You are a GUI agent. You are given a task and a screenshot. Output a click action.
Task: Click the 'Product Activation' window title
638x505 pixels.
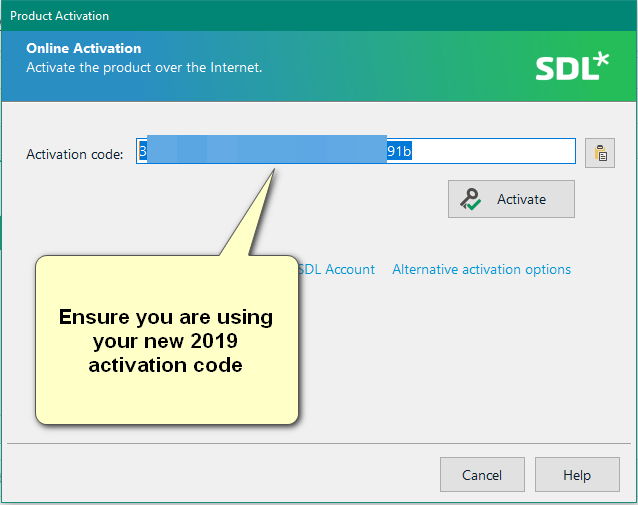click(x=59, y=16)
